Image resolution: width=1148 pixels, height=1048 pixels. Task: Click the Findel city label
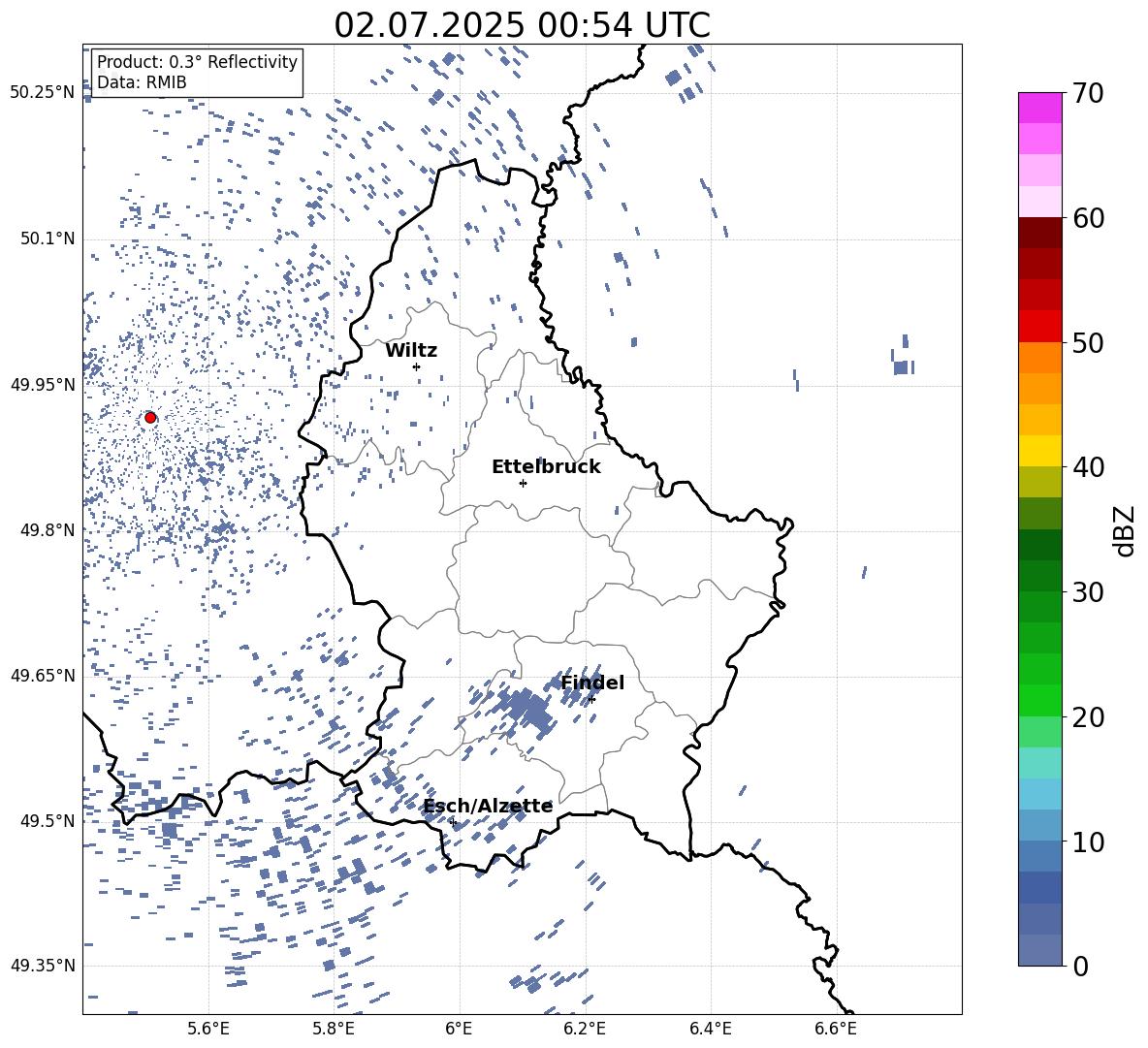point(592,683)
